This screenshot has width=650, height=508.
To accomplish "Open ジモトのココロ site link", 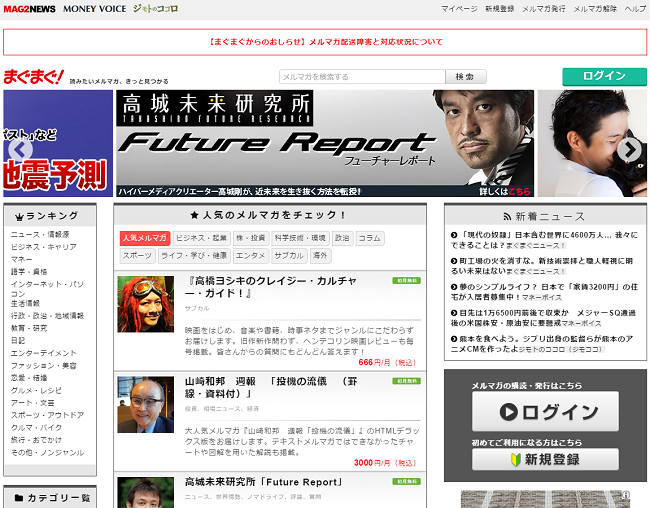I will [155, 9].
